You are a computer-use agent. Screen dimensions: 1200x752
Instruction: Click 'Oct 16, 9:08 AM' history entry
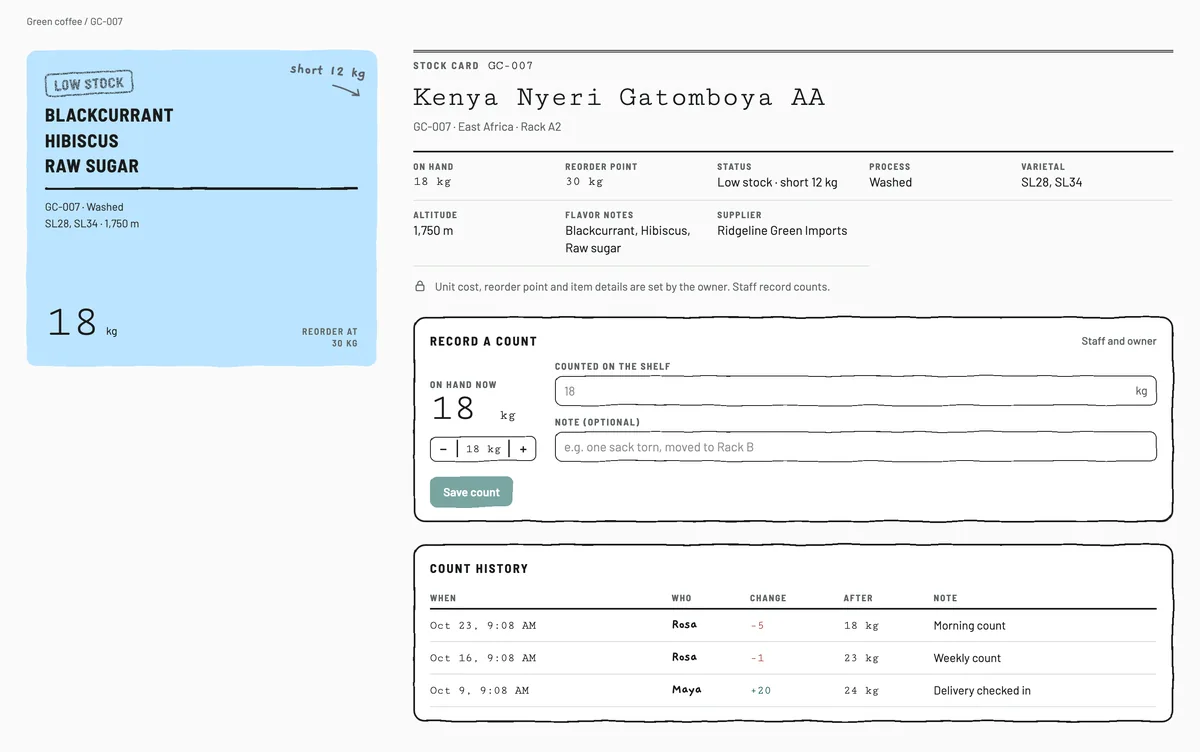(793, 658)
